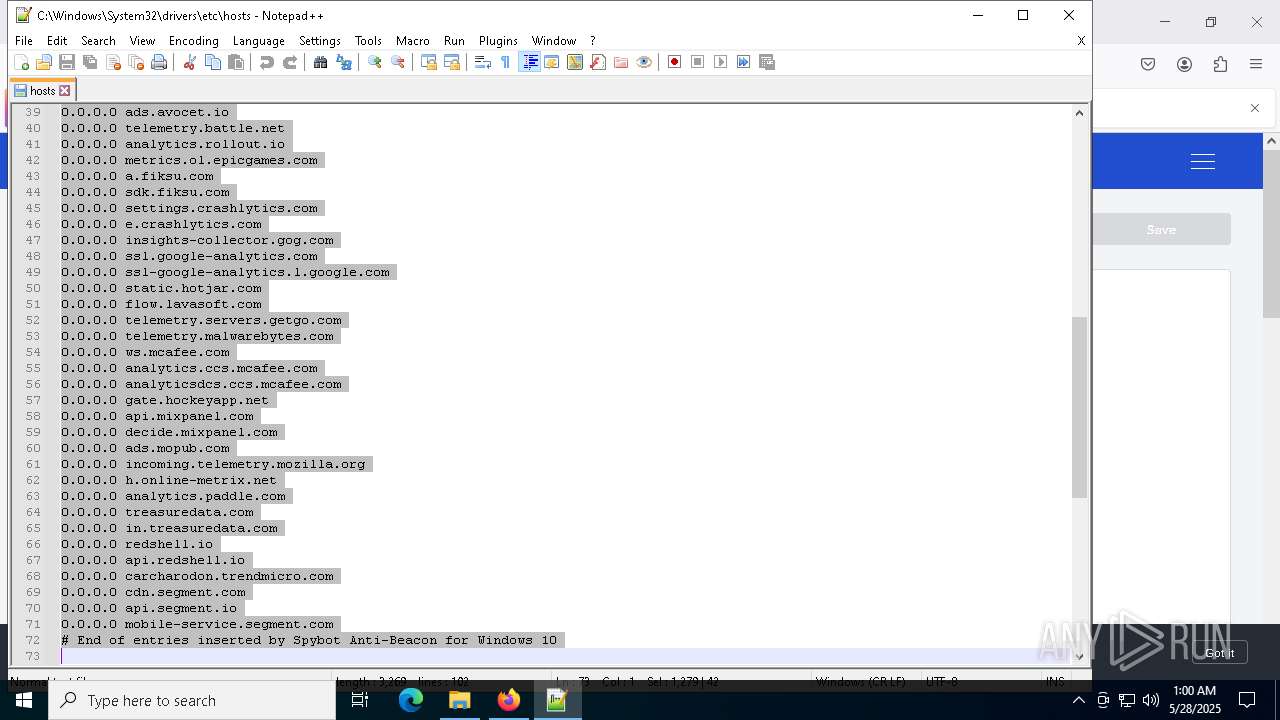Open Folder as Workspace icon
1280x720 pixels.
pos(621,62)
